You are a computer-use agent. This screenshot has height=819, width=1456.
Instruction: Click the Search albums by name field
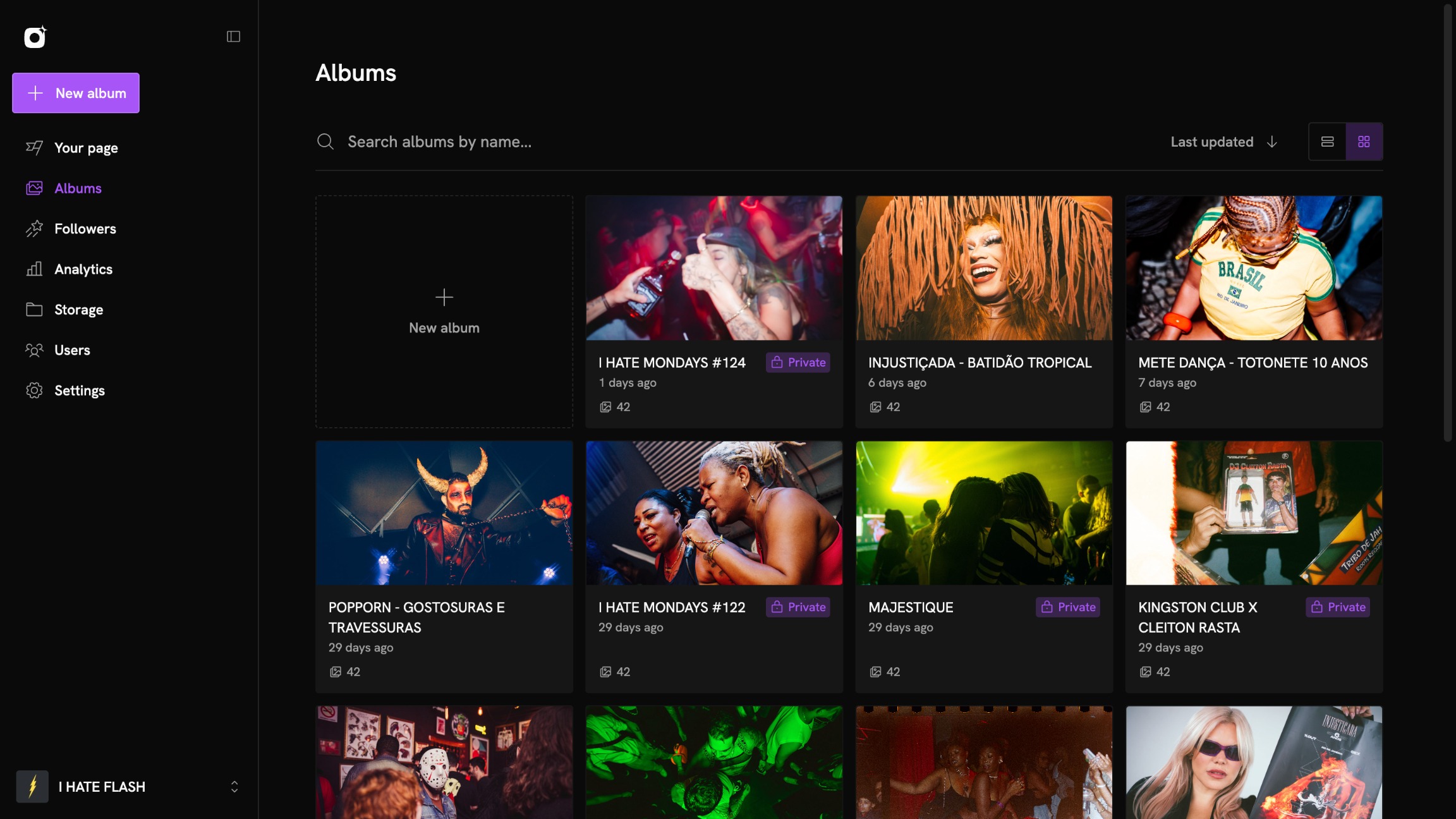[733, 142]
